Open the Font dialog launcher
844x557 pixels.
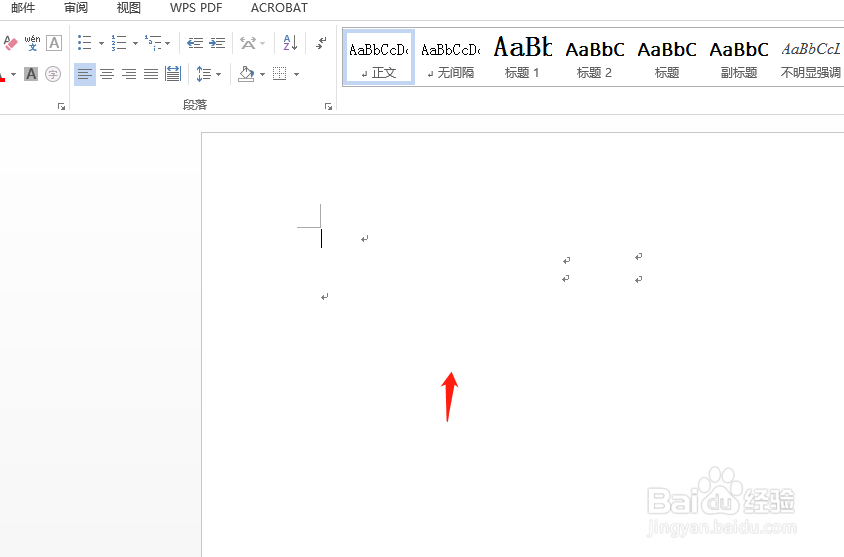tap(61, 107)
